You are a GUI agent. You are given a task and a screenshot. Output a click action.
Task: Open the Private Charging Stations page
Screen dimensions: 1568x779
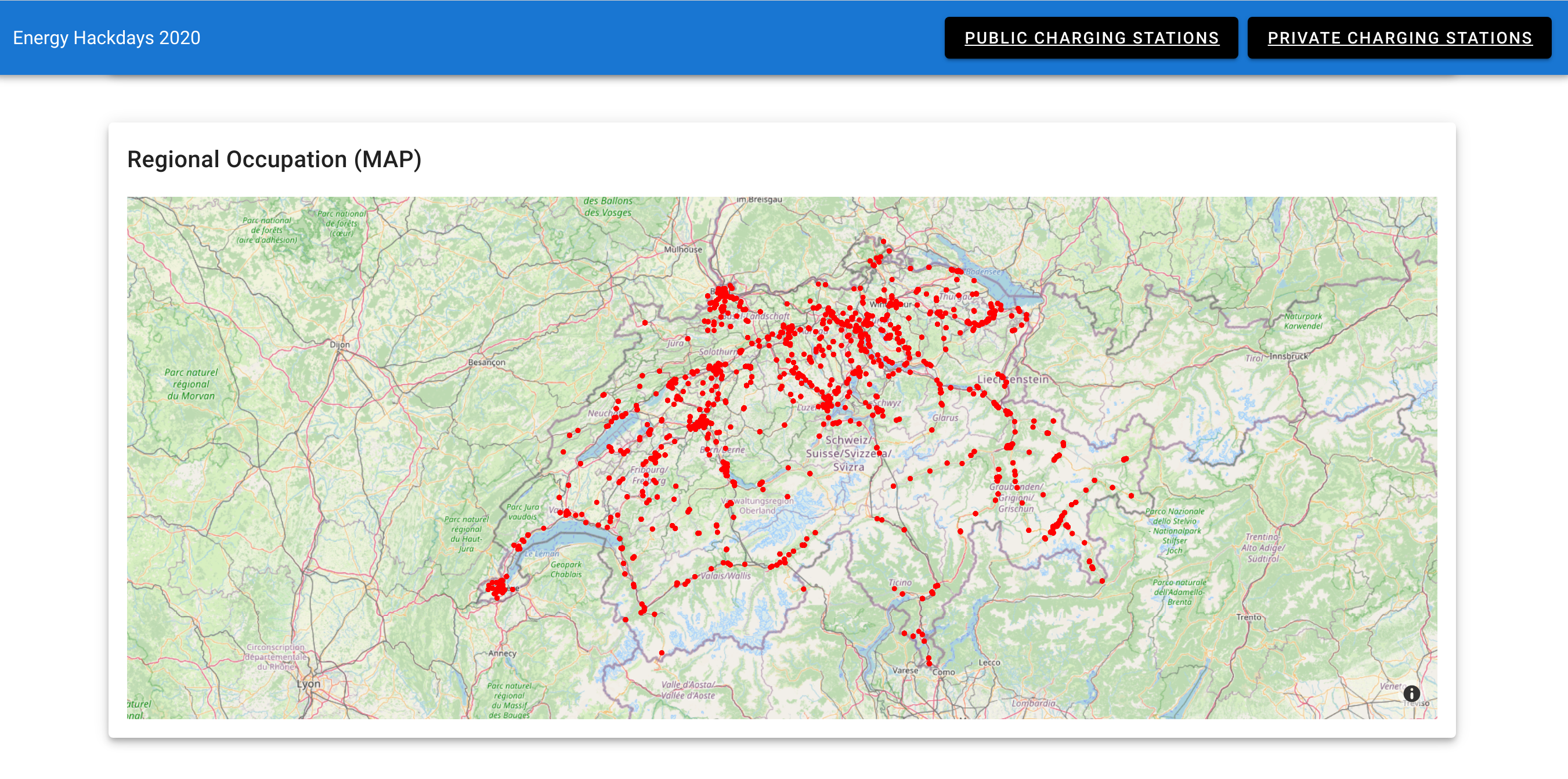click(1399, 38)
